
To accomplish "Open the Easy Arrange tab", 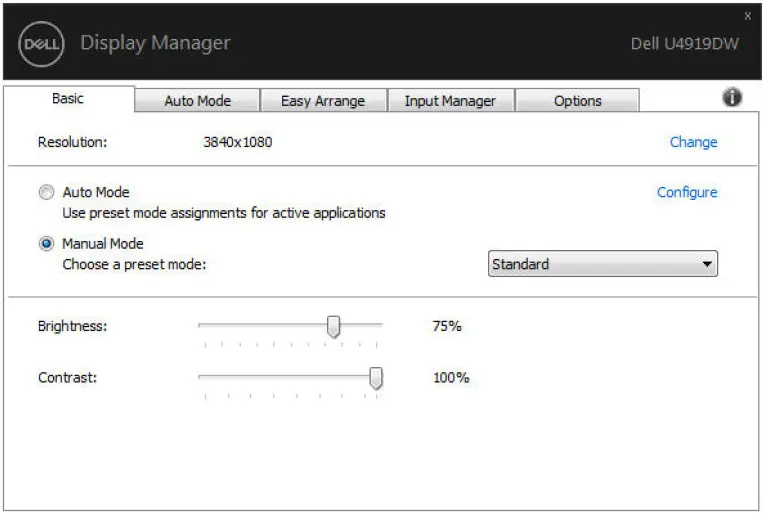I will click(323, 101).
